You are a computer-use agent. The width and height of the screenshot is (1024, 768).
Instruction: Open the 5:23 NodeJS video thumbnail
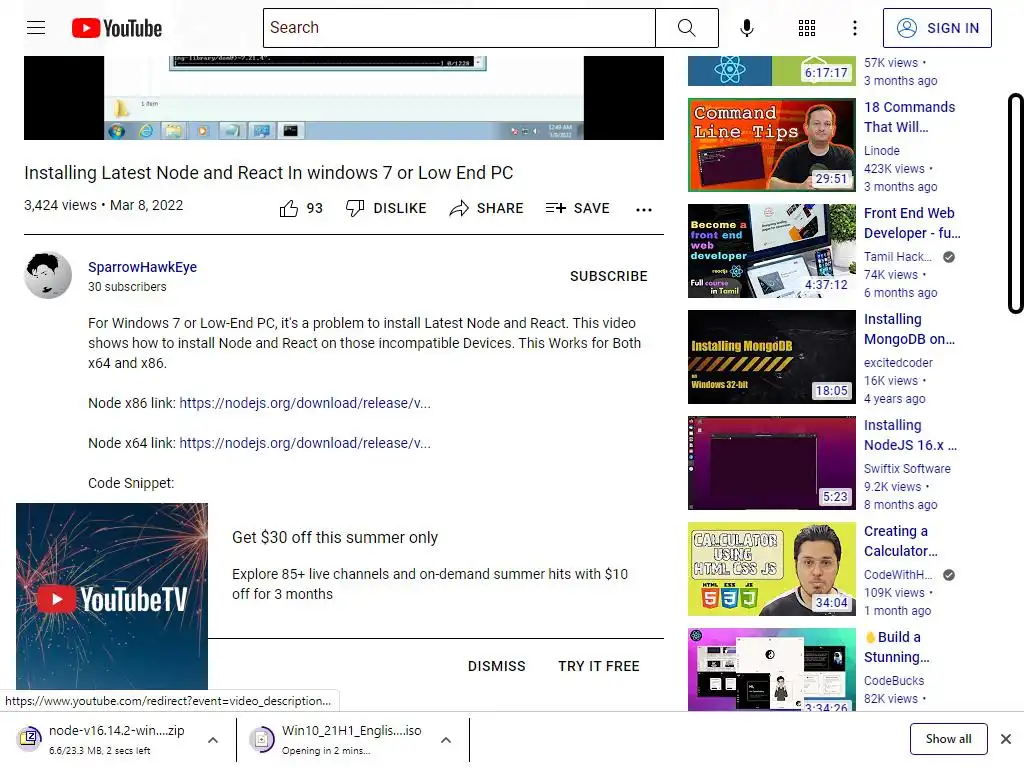pos(771,463)
